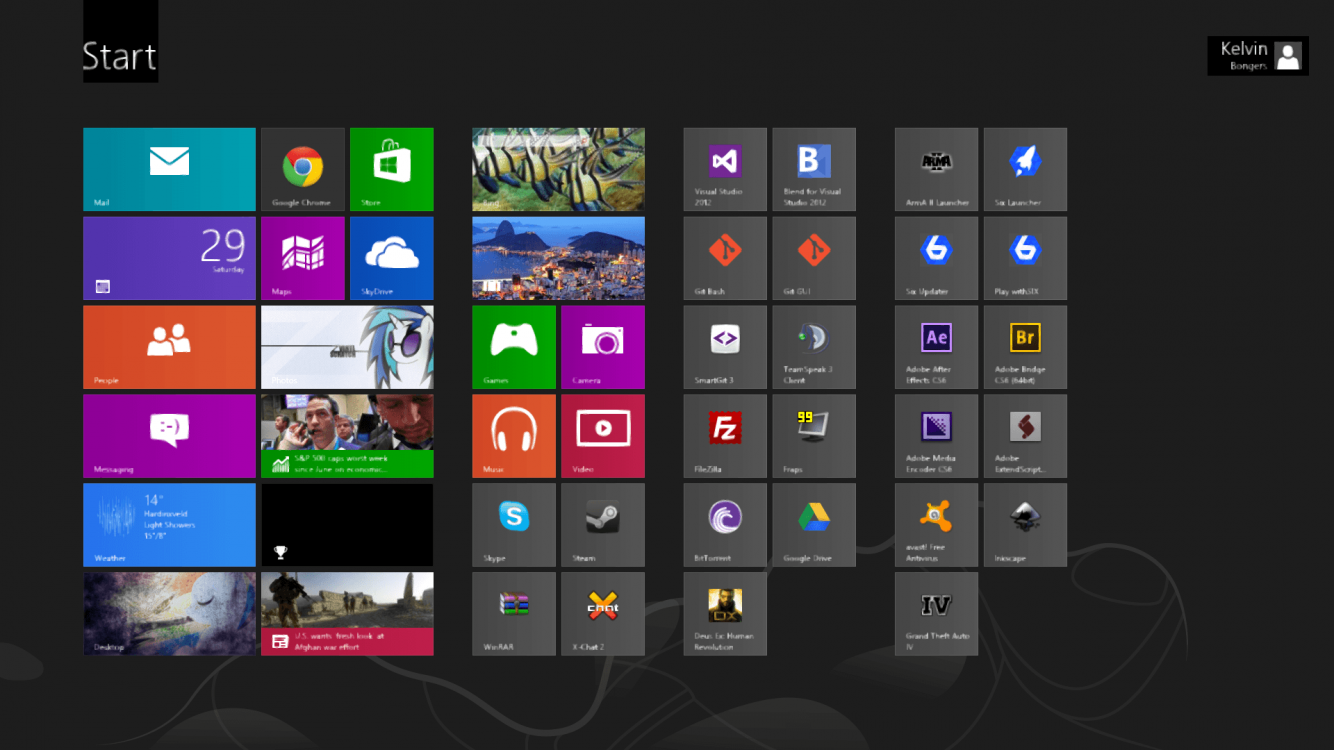This screenshot has width=1334, height=750.
Task: Launch Six Launcher tile
Action: pyautogui.click(x=1025, y=169)
